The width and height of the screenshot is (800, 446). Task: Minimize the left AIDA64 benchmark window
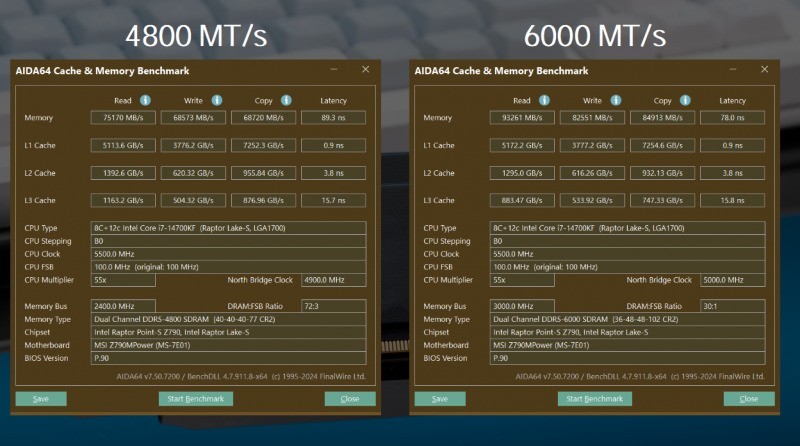pyautogui.click(x=334, y=69)
